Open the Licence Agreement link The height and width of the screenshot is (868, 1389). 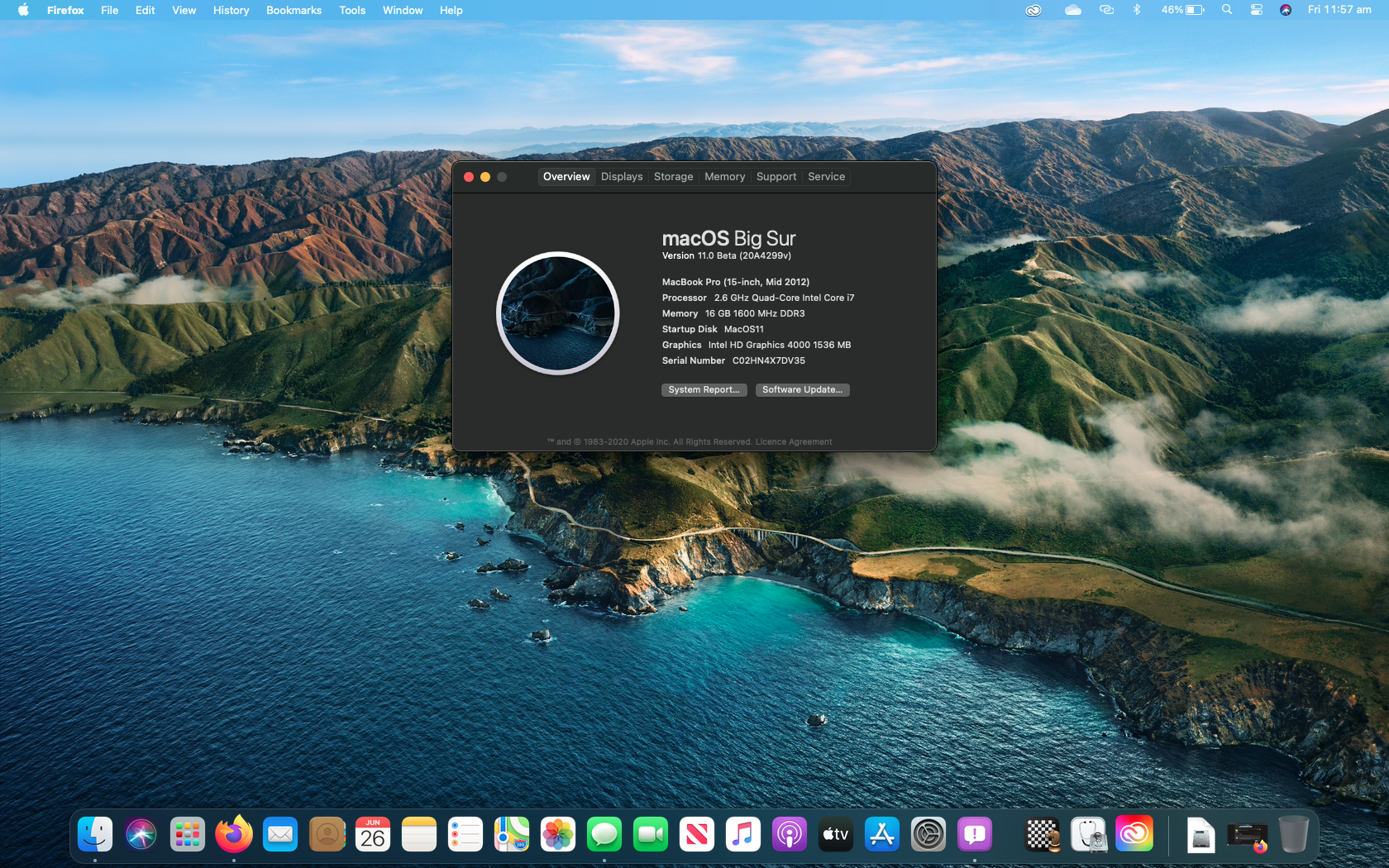794,442
